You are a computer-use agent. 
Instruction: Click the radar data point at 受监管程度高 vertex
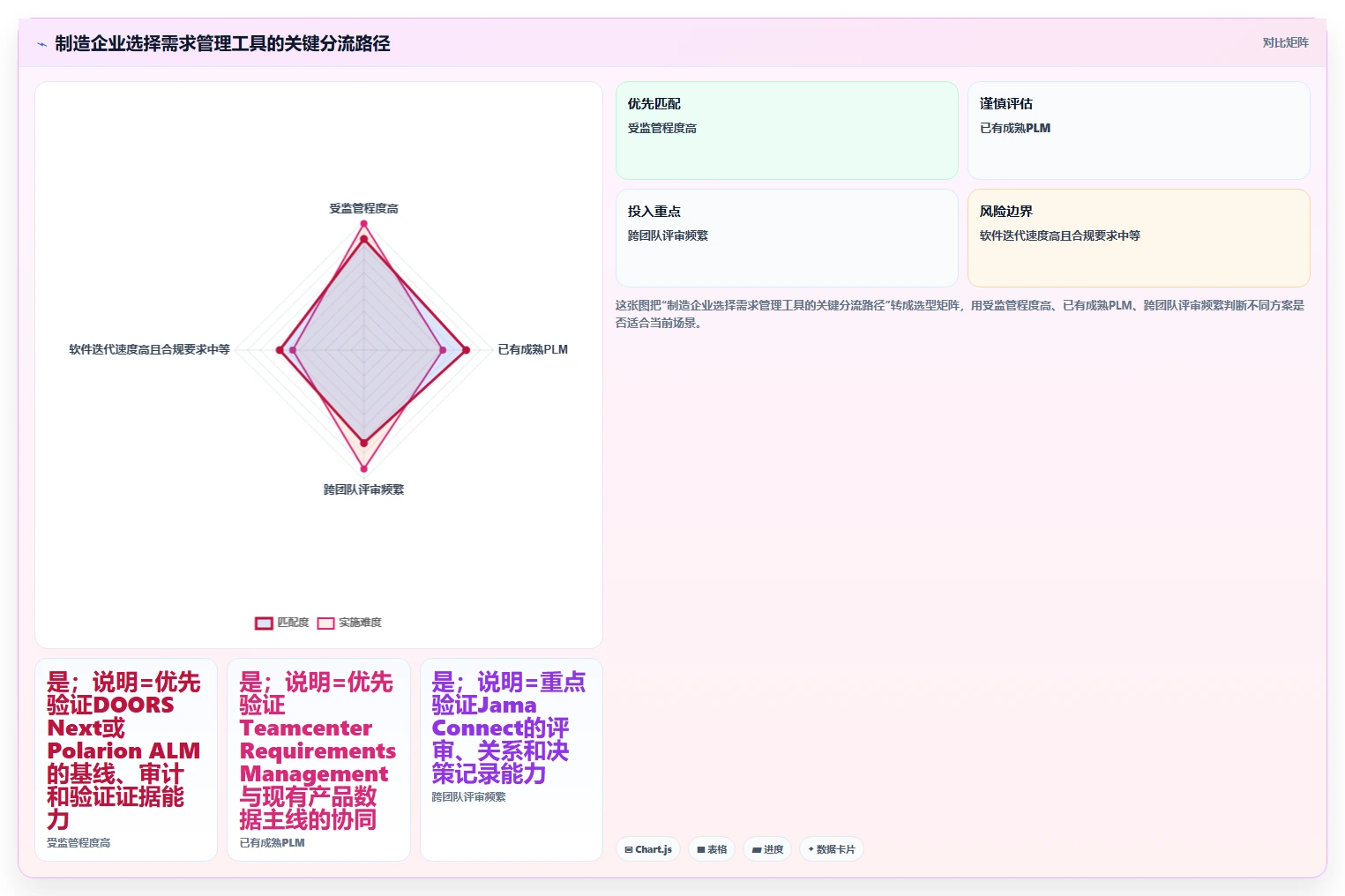(x=363, y=225)
